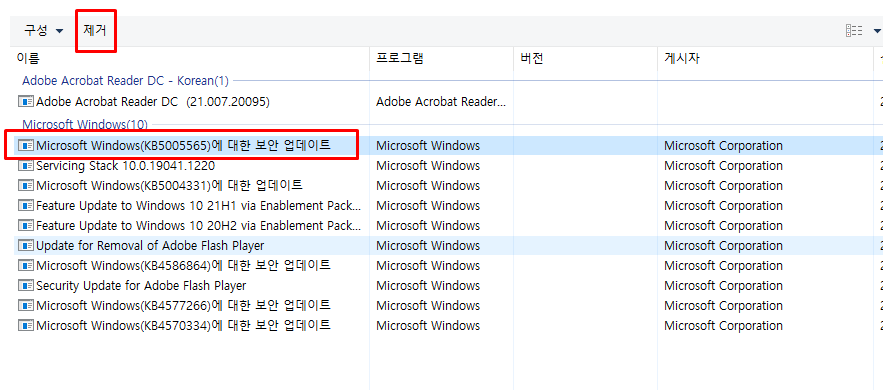This screenshot has width=883, height=390.
Task: Click icon of Windows 10 20H2 feature update
Action: coord(26,226)
